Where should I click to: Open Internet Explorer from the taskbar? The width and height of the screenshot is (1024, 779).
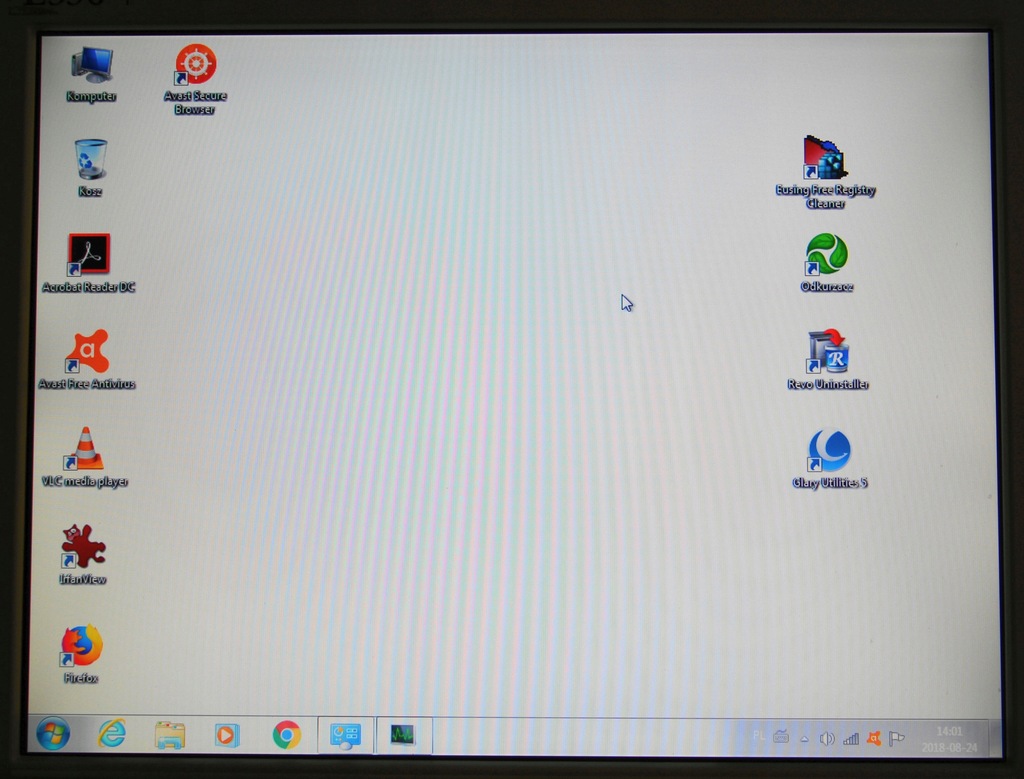[x=112, y=735]
